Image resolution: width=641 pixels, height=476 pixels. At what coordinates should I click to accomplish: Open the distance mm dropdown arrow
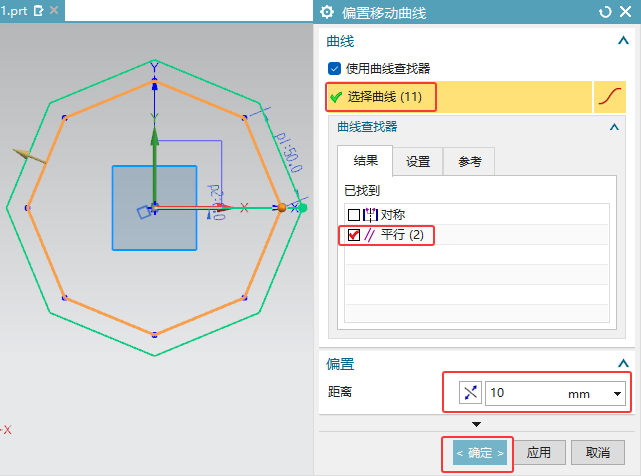(617, 394)
